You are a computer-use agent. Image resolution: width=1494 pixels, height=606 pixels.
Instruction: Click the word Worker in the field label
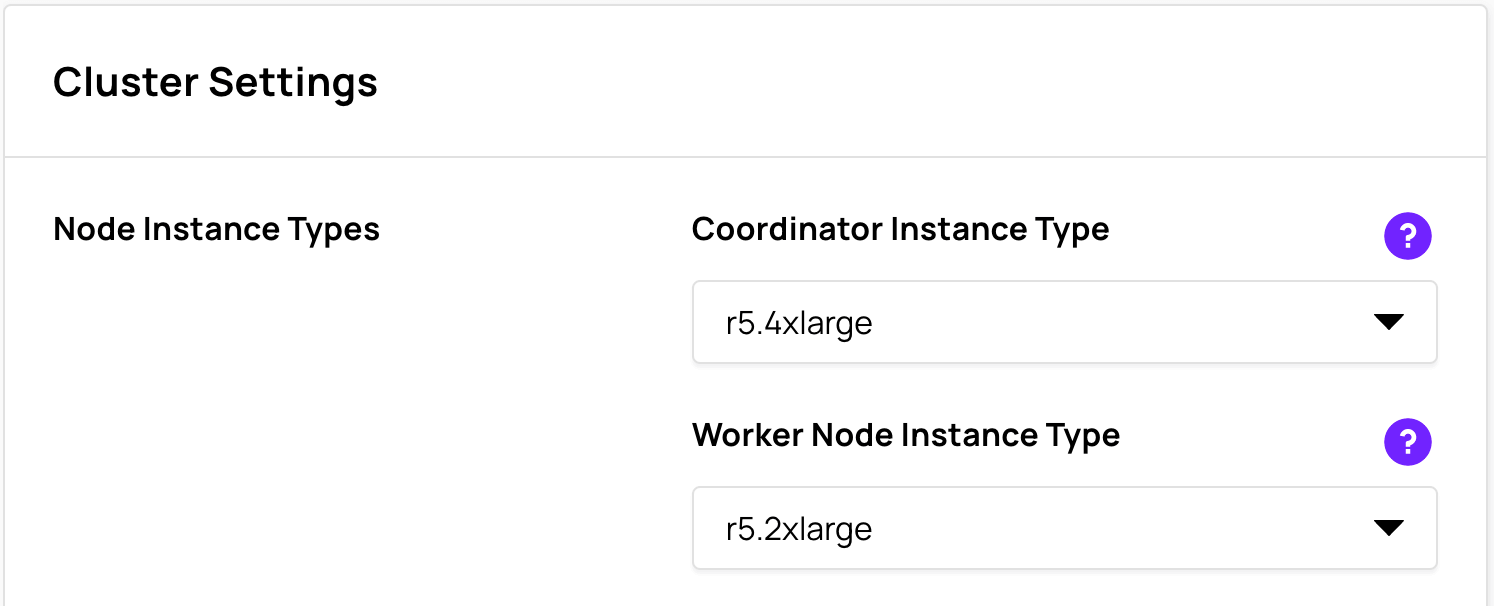(x=747, y=436)
